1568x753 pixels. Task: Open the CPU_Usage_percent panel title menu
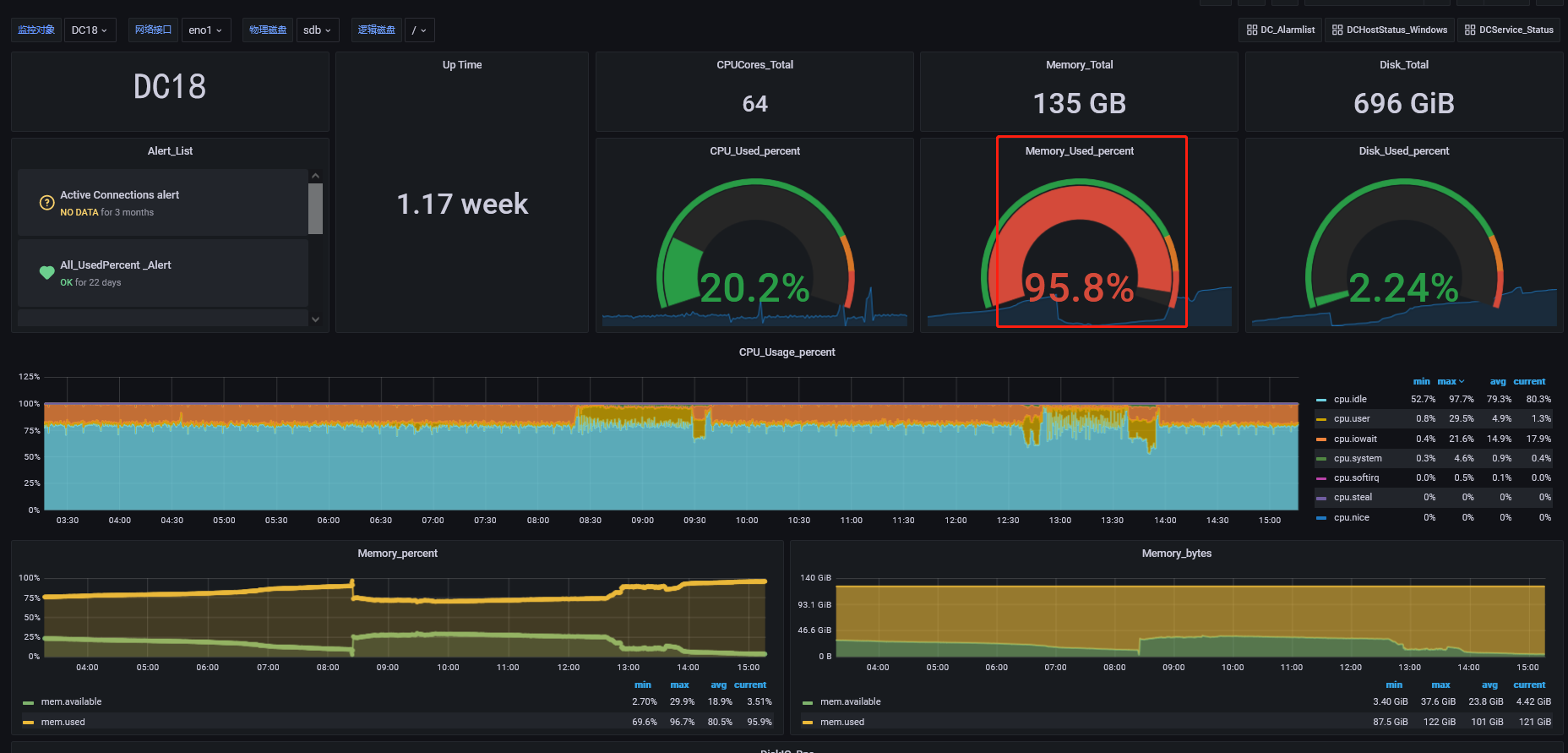point(787,352)
